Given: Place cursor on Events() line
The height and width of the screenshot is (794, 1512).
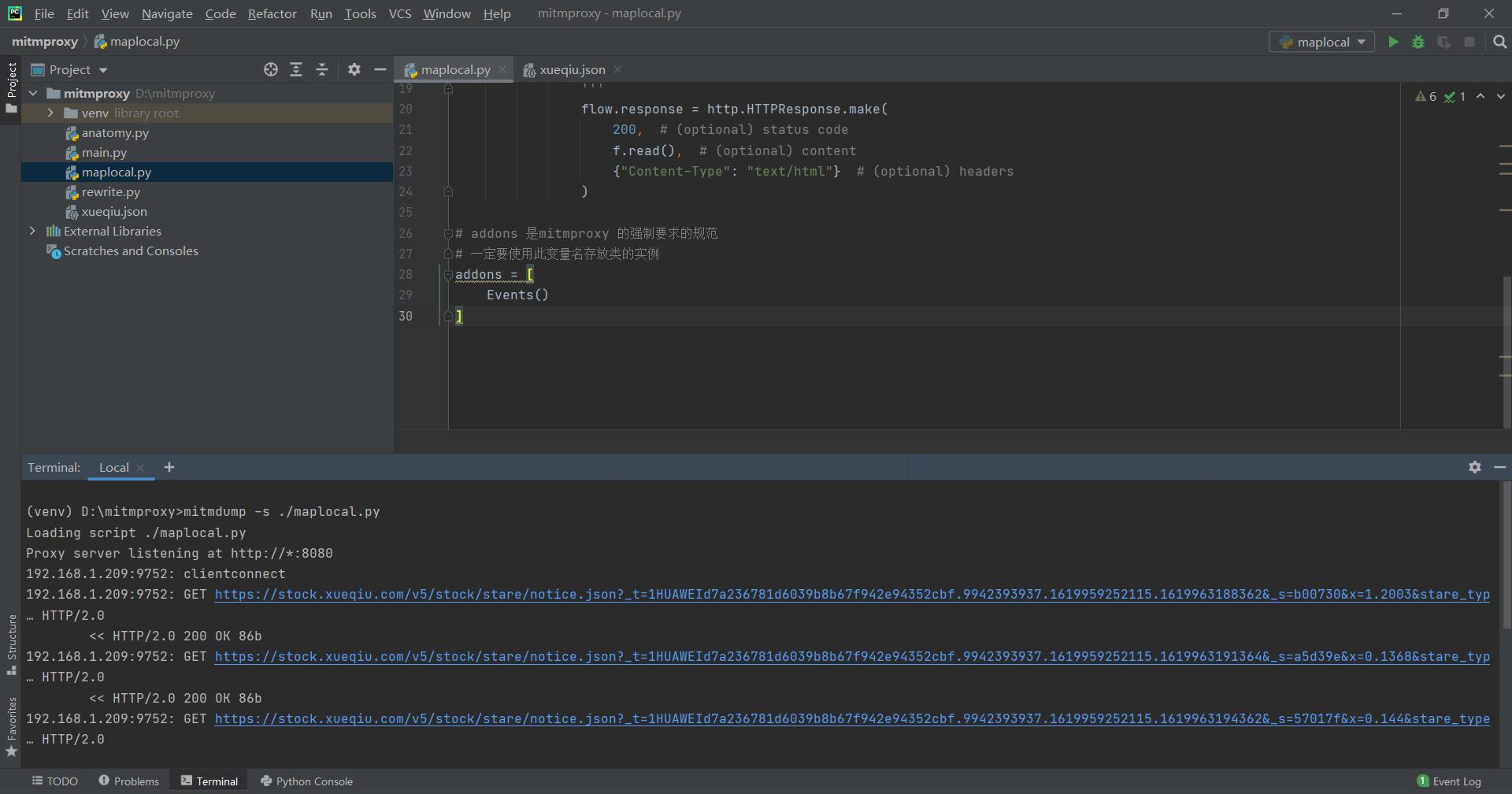Looking at the screenshot, I should click(517, 295).
